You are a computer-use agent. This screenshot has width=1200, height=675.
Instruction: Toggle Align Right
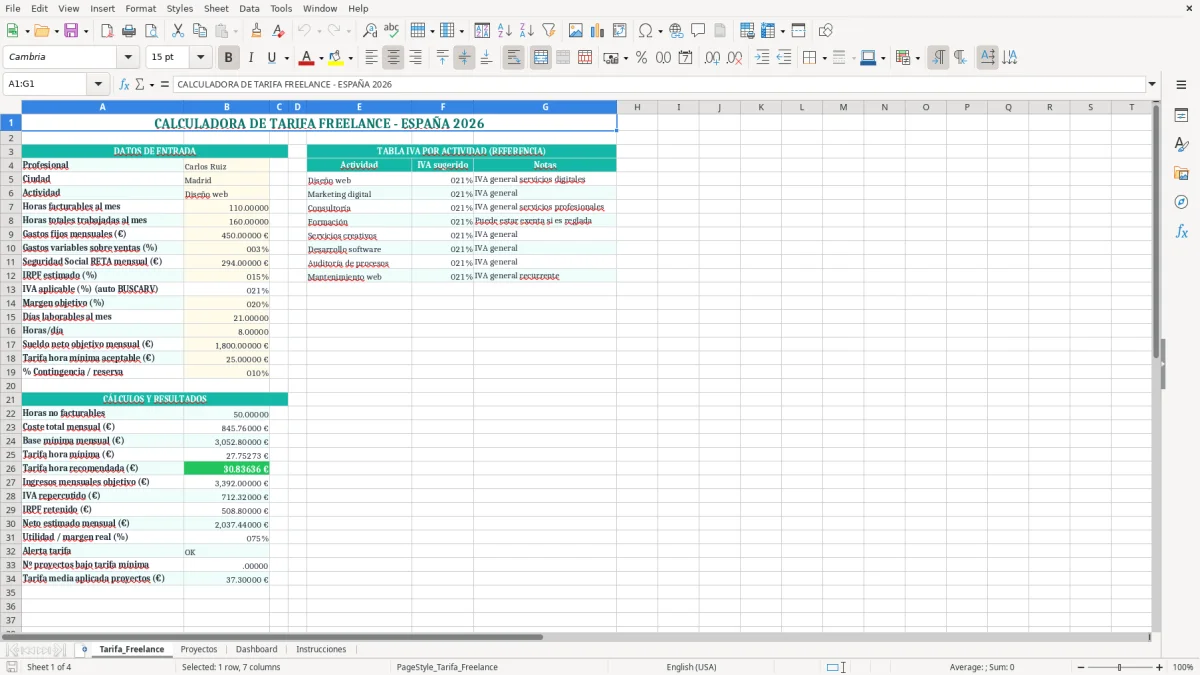[415, 58]
